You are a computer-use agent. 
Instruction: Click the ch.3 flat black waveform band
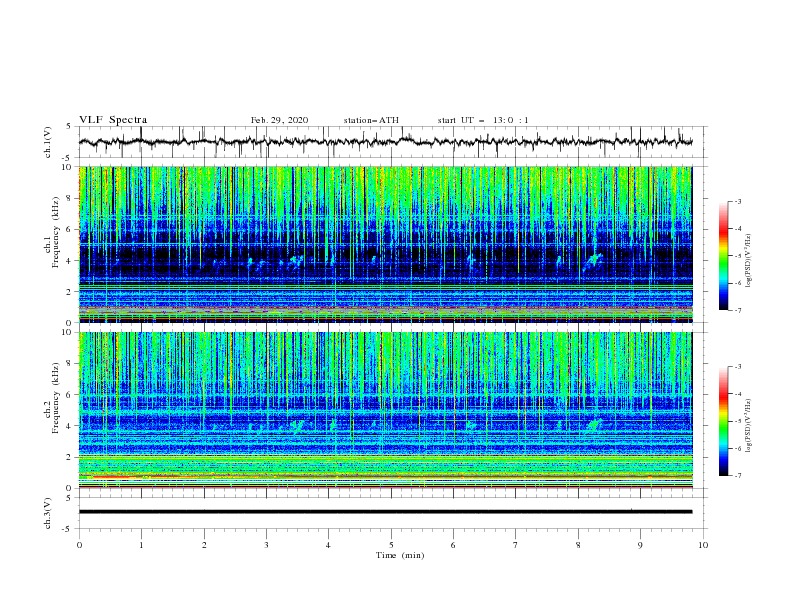click(385, 512)
